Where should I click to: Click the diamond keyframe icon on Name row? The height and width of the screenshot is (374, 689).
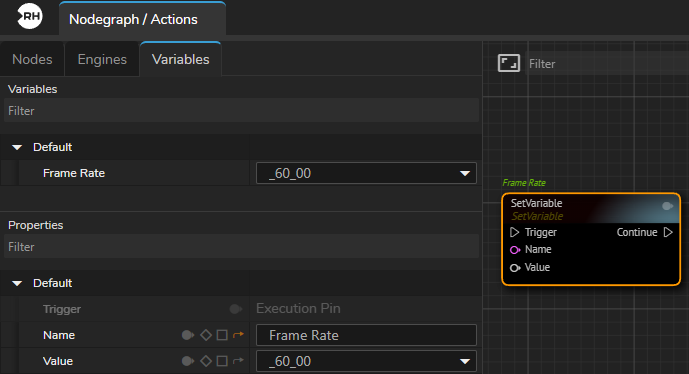206,335
